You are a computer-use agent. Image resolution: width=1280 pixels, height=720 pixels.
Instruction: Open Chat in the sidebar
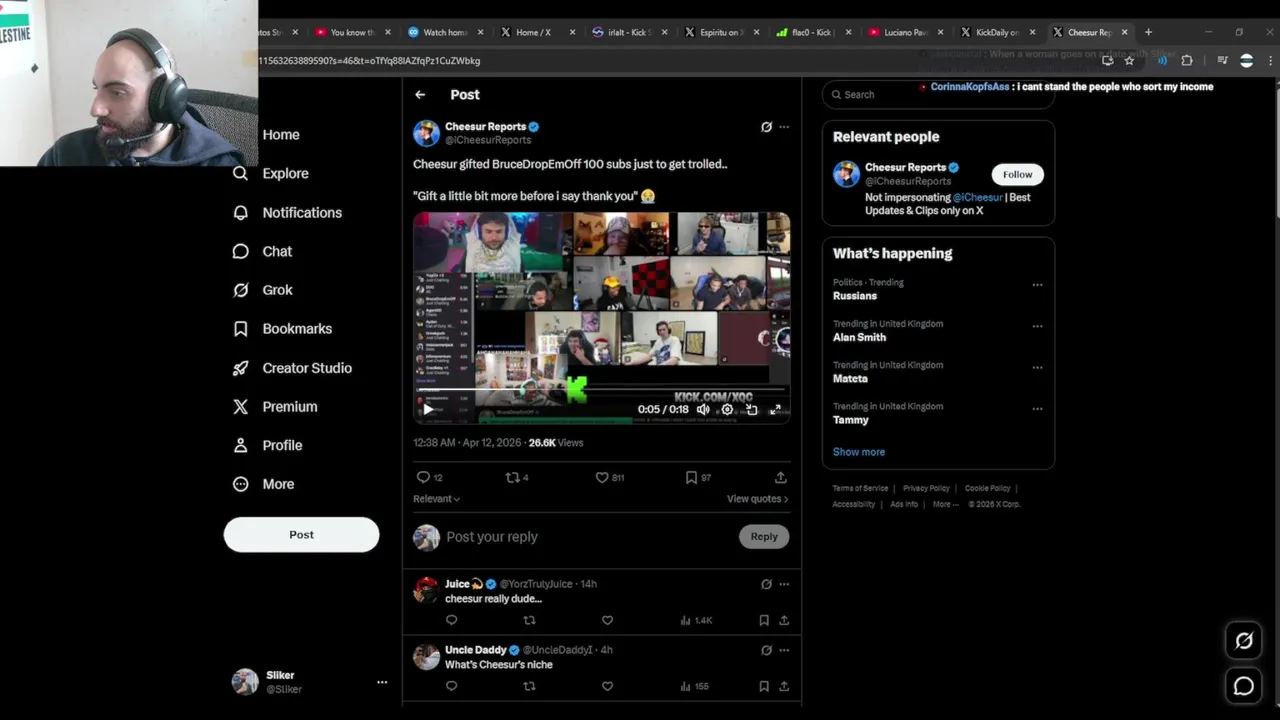(262, 251)
